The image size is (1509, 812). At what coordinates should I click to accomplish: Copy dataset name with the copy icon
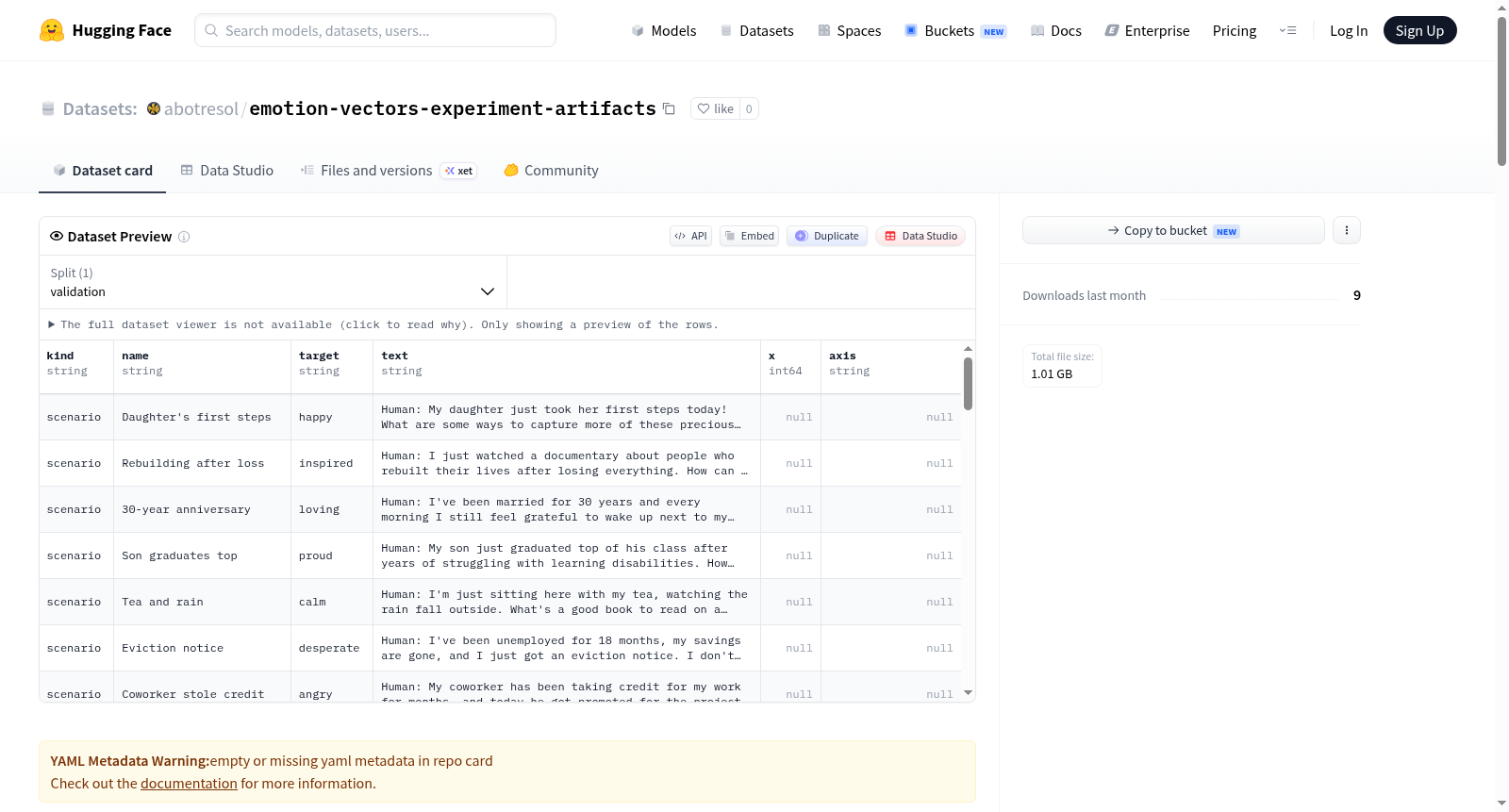point(669,108)
